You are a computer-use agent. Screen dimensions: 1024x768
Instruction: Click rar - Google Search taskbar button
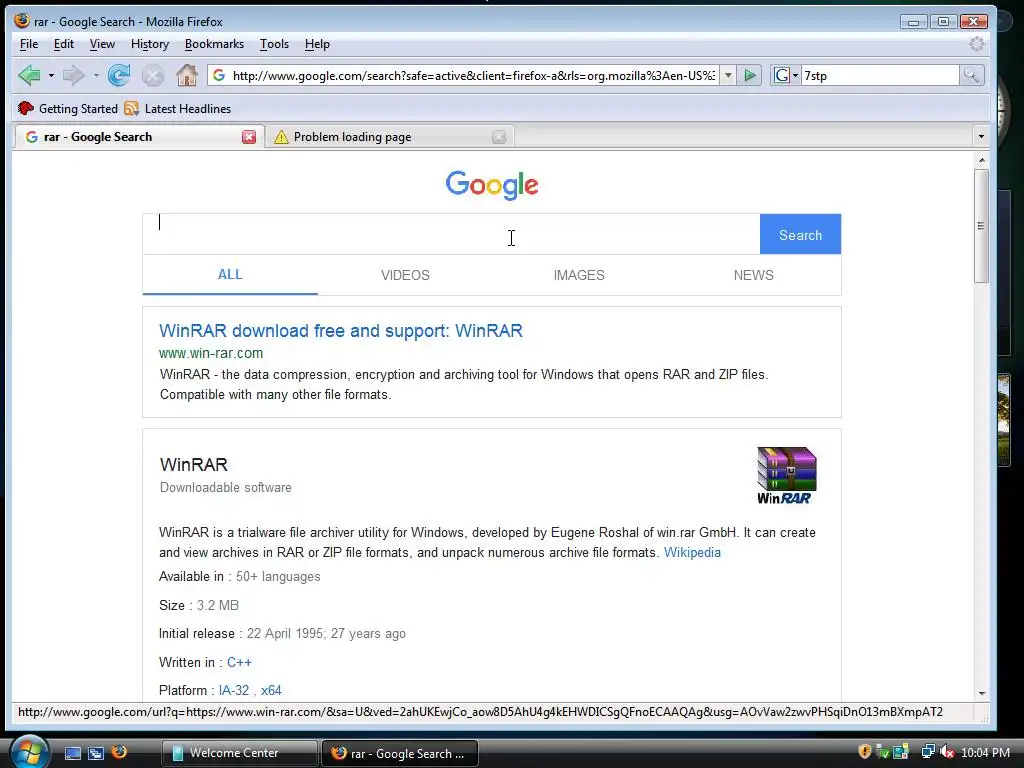coord(400,753)
